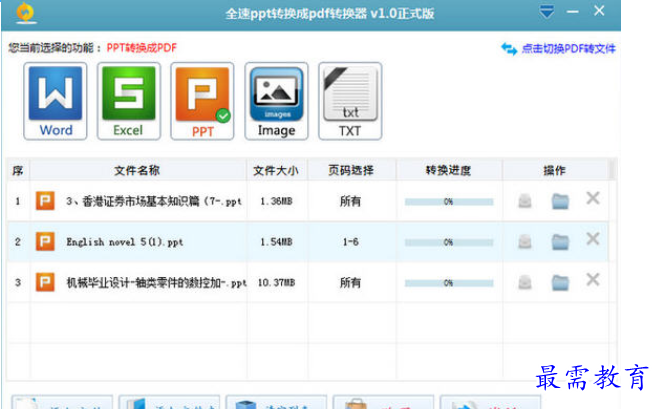
Task: Click the 页码选择 column header
Action: (x=351, y=170)
